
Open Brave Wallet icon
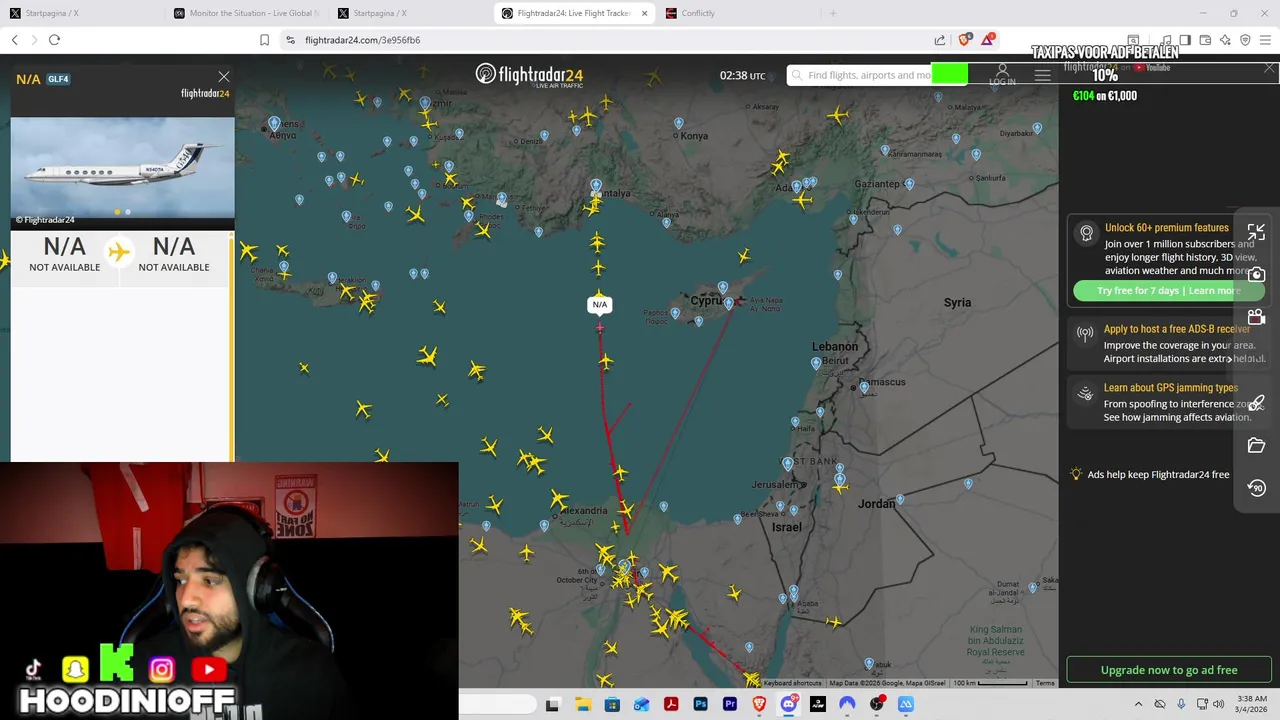pos(1205,40)
